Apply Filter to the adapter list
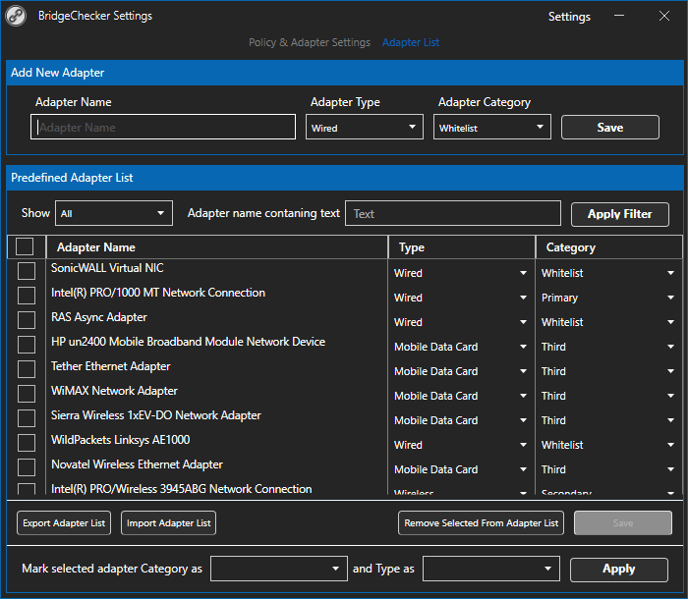The width and height of the screenshot is (688, 599). coord(620,214)
